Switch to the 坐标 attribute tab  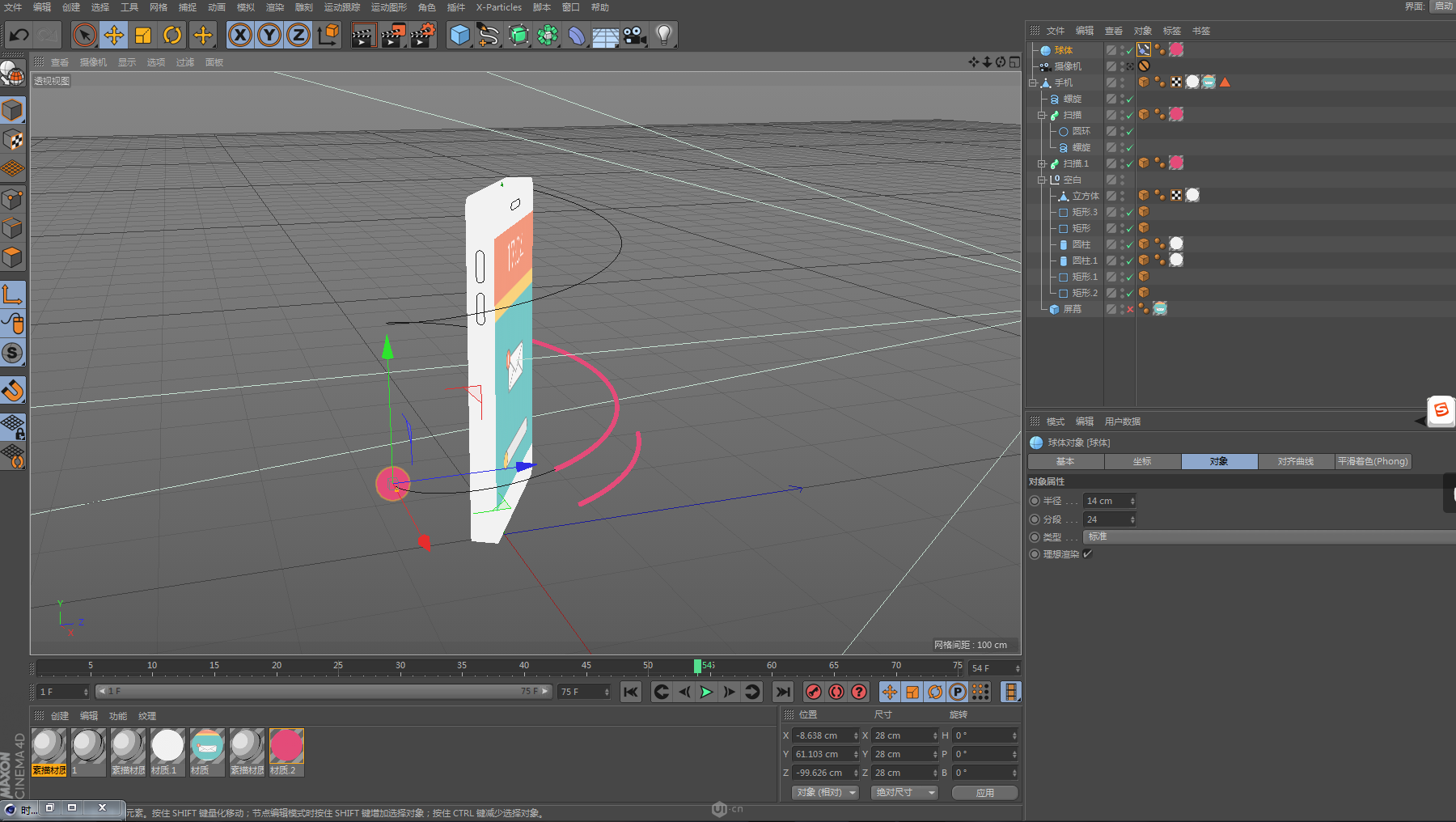1142,461
